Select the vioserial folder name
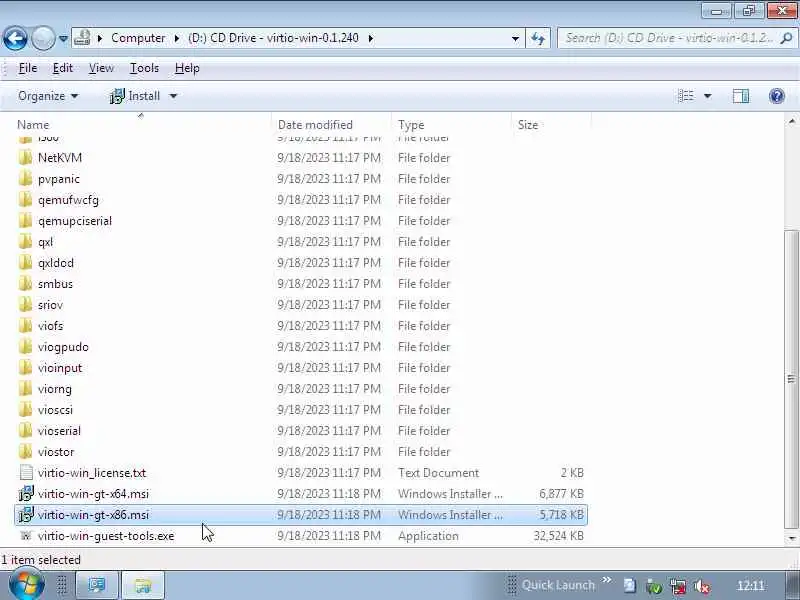This screenshot has height=600, width=800. click(x=59, y=431)
